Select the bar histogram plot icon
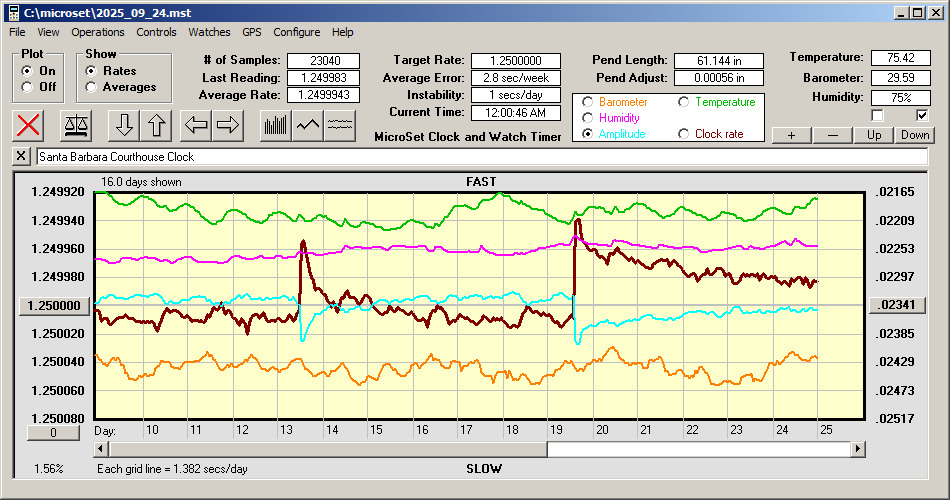The width and height of the screenshot is (950, 500). pyautogui.click(x=275, y=125)
